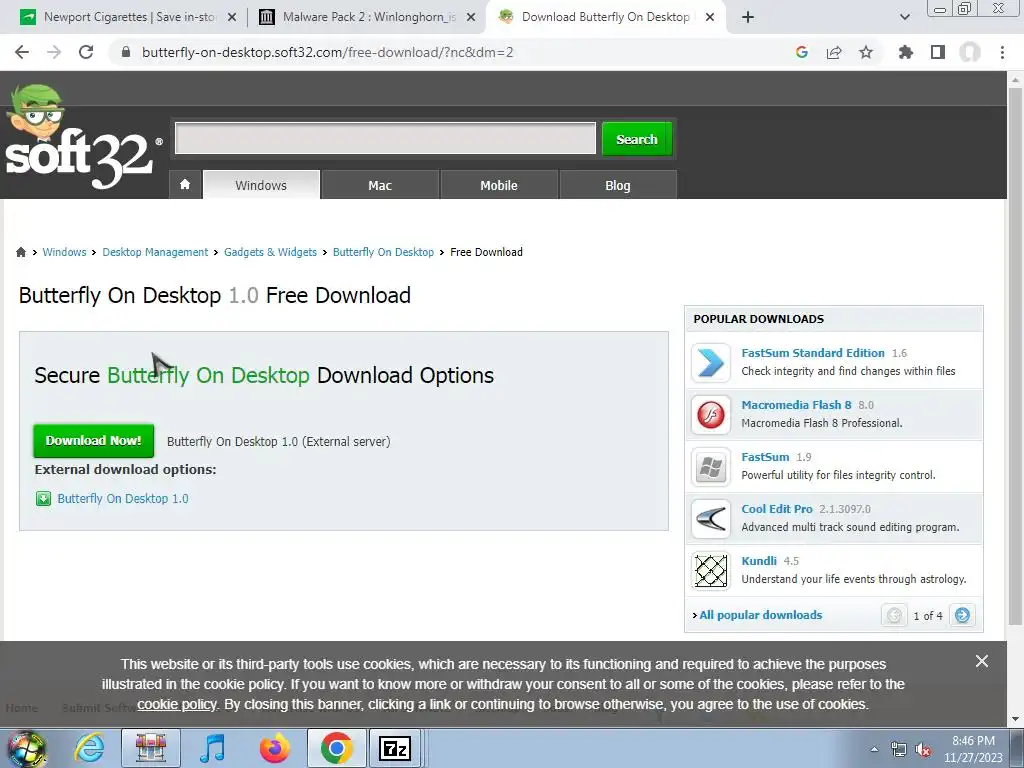Viewport: 1024px width, 768px height.
Task: Close the Malware Pack 2 tab
Action: click(471, 18)
